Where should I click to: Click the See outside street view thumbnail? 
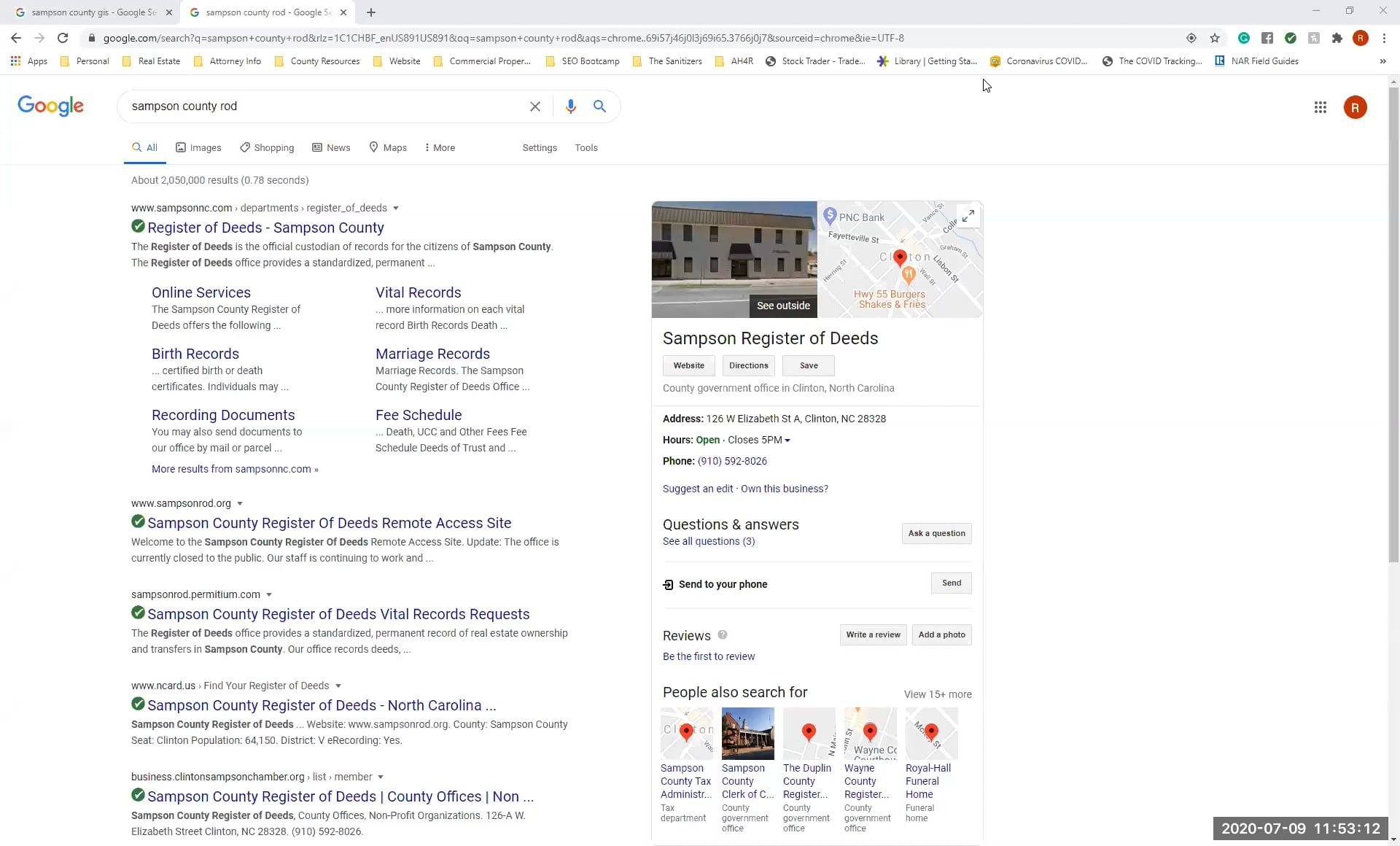click(x=734, y=260)
